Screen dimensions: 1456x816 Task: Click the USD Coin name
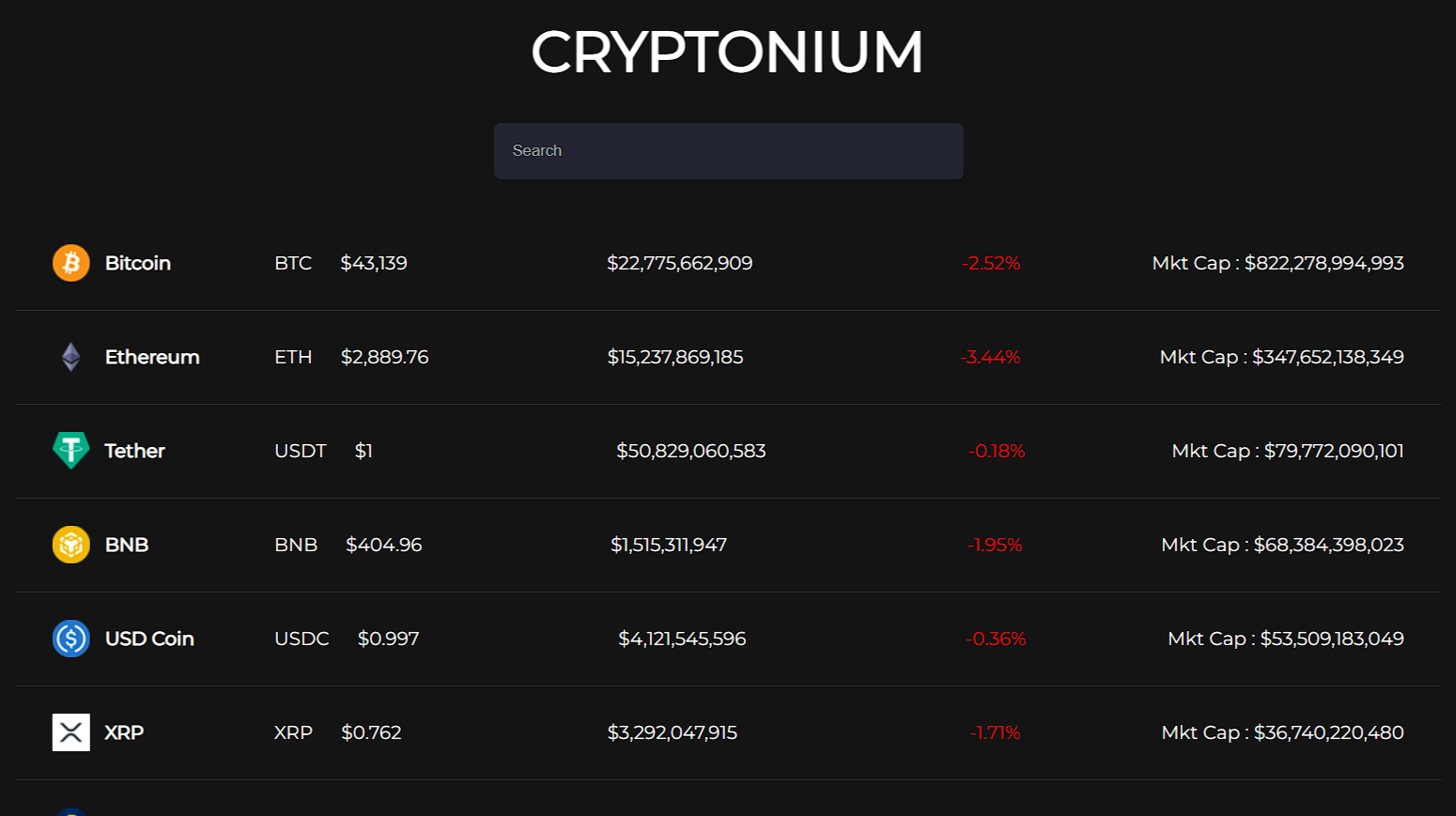pyautogui.click(x=149, y=639)
